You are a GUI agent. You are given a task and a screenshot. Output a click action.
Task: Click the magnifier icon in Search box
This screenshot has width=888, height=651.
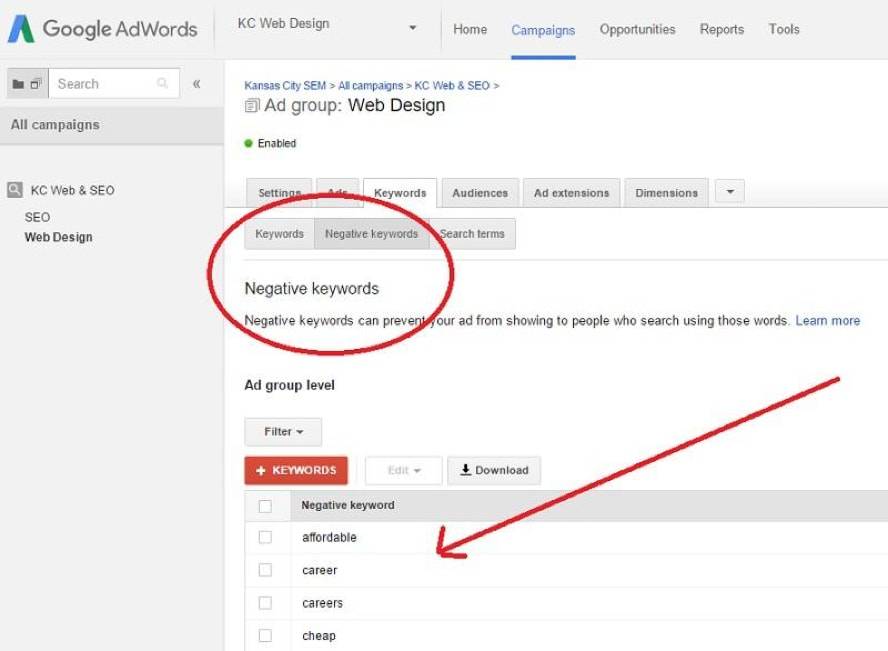tap(162, 84)
